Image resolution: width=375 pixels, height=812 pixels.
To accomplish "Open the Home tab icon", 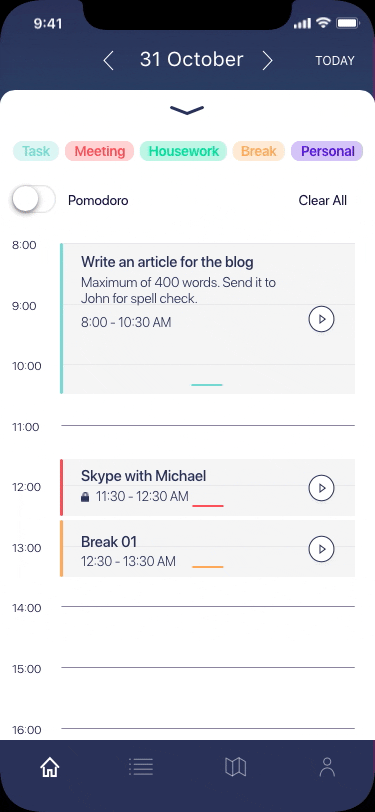I will tap(50, 767).
